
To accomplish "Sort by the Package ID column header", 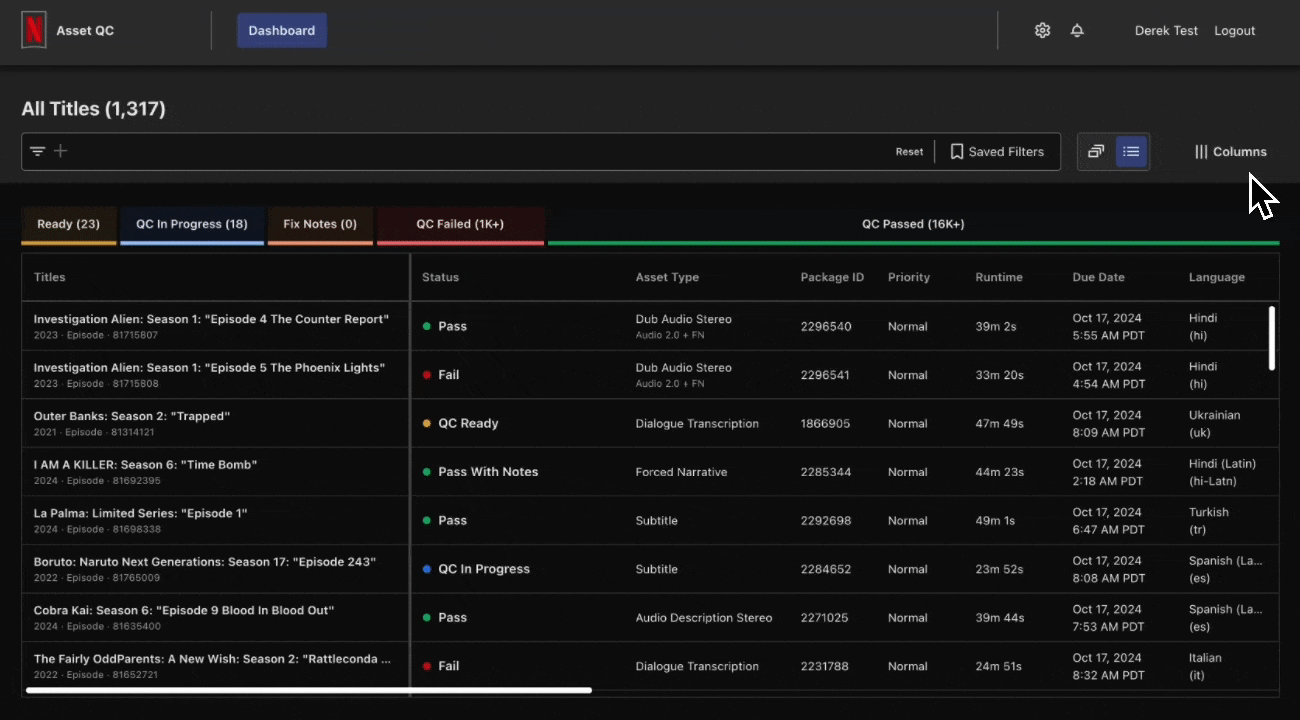I will coord(832,277).
